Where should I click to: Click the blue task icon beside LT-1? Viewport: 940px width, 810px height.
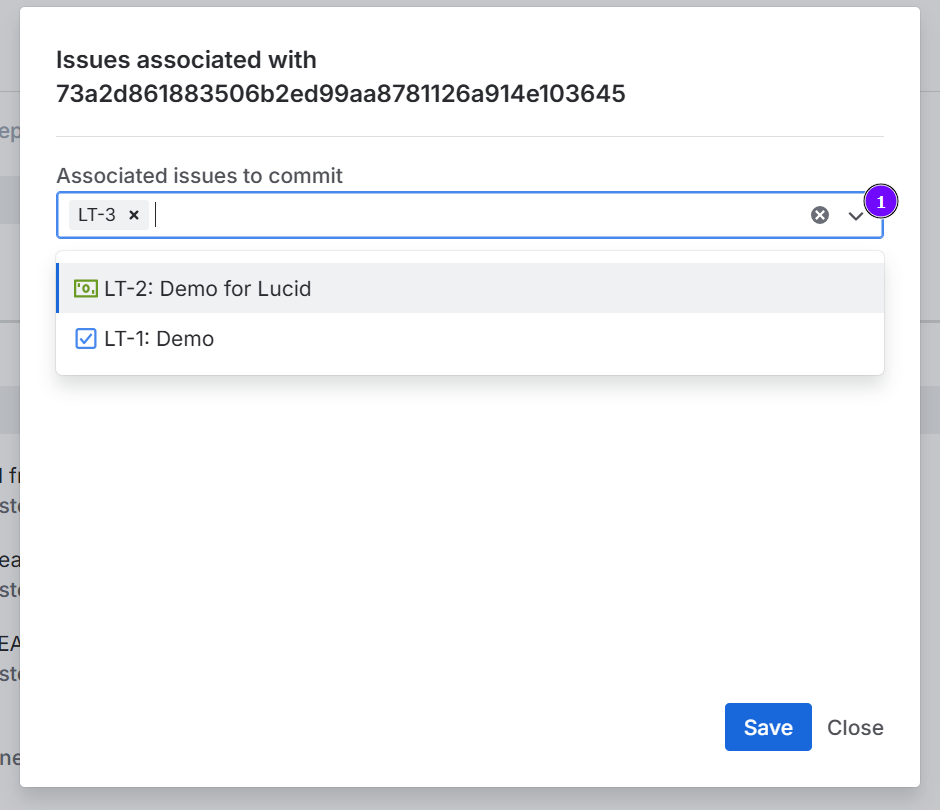(86, 339)
